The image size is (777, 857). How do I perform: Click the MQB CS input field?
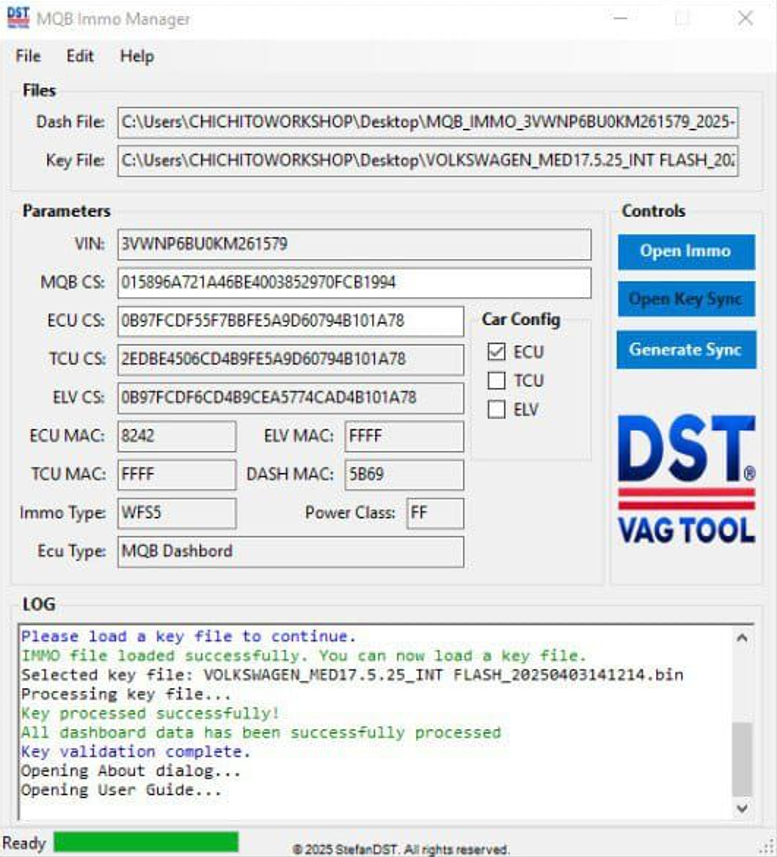(354, 283)
